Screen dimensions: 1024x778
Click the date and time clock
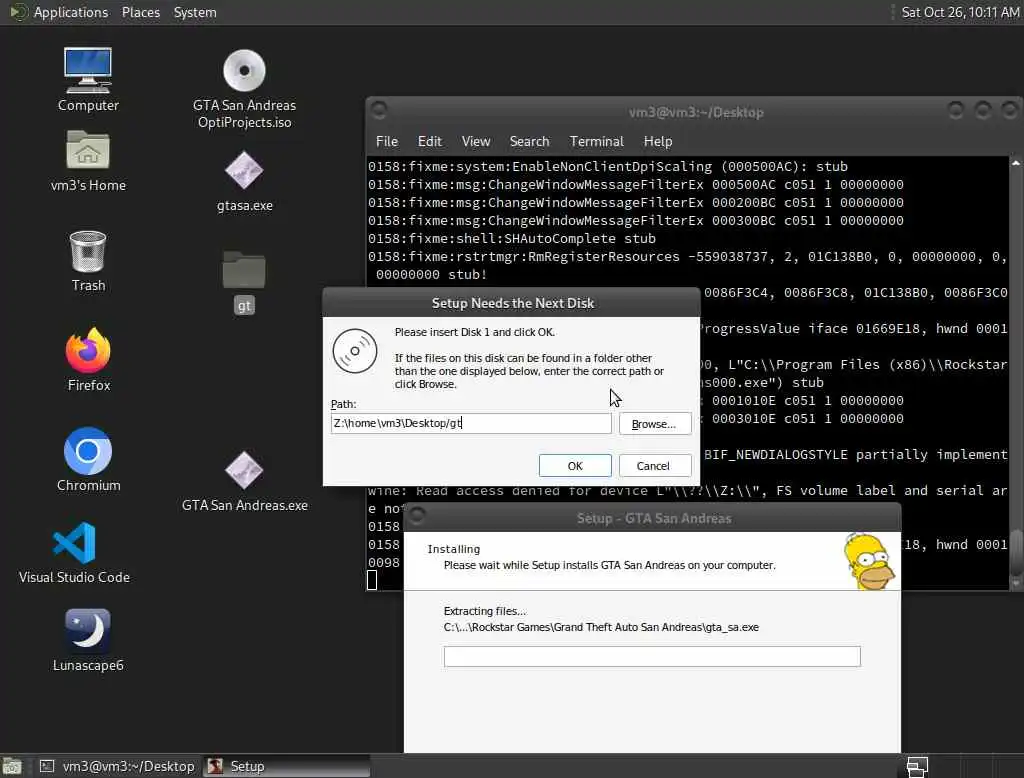[x=960, y=12]
